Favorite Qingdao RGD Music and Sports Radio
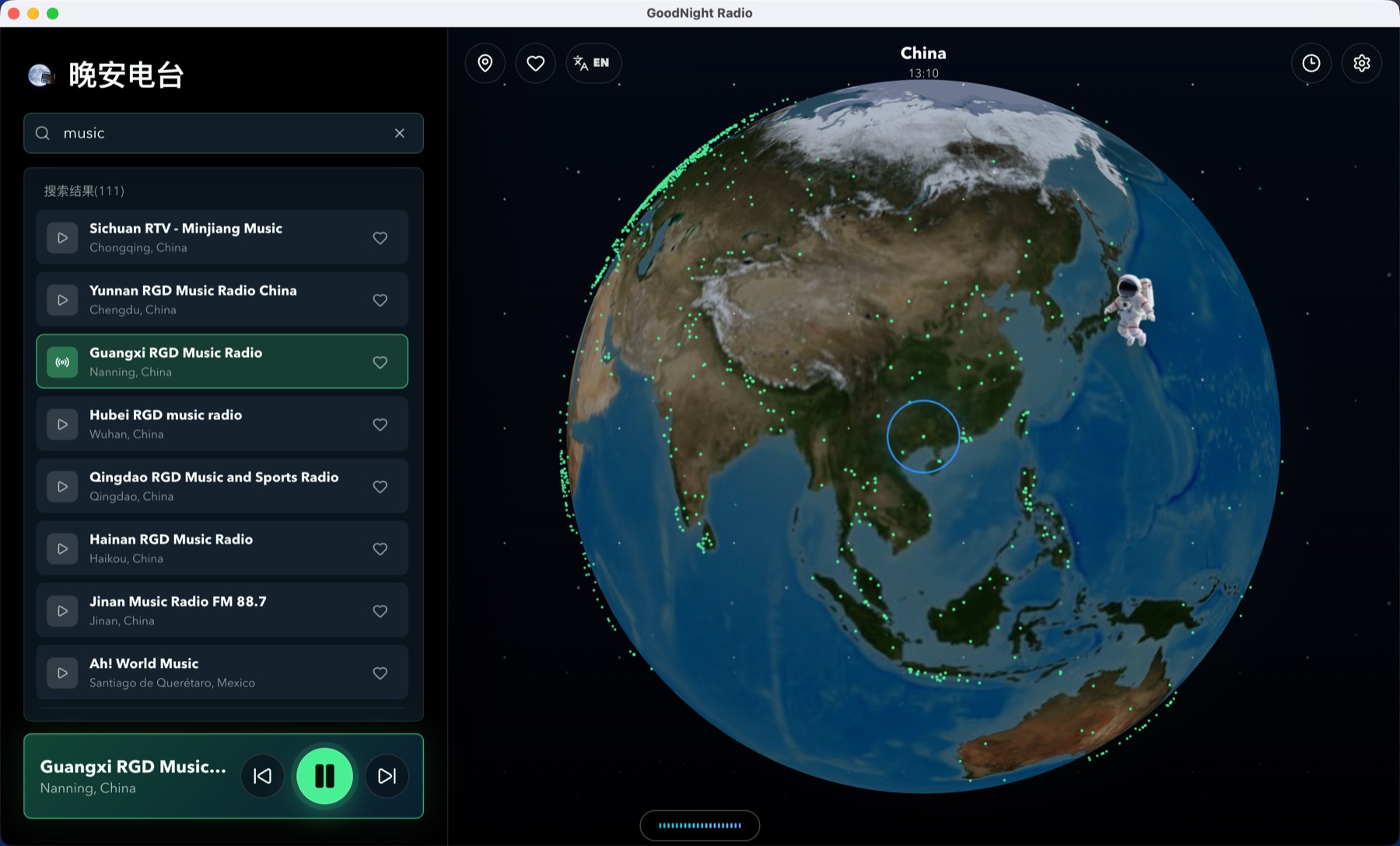The width and height of the screenshot is (1400, 846). (x=380, y=487)
